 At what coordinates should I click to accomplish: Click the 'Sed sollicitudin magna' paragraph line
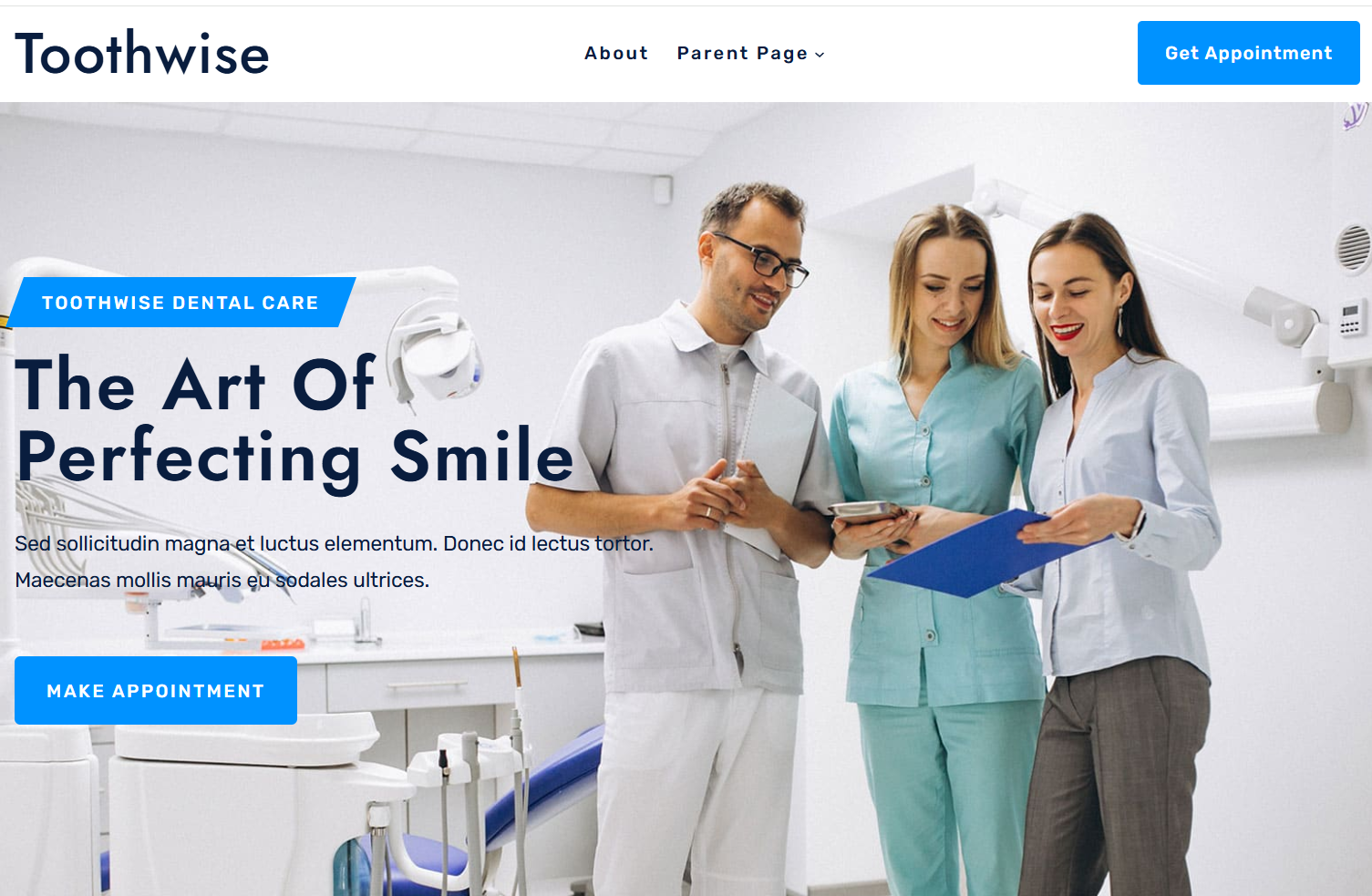[334, 543]
